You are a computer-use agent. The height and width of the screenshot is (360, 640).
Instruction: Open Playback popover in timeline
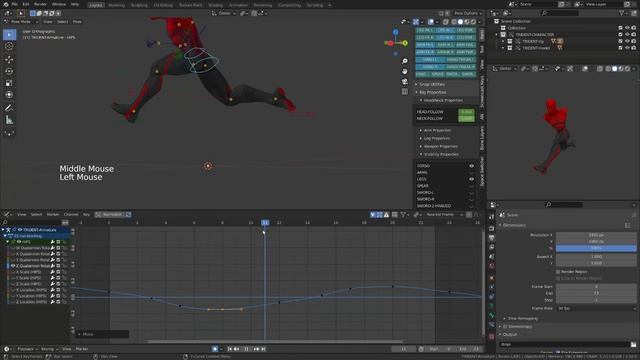click(x=27, y=349)
